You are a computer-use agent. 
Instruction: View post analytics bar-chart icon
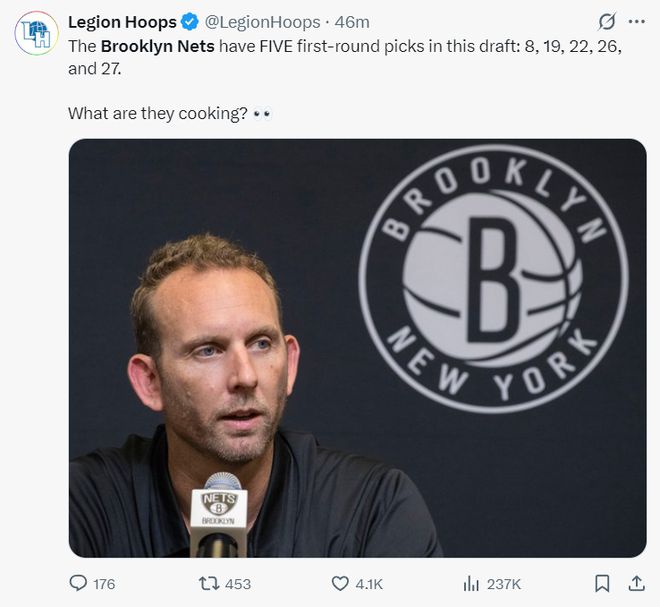471,583
